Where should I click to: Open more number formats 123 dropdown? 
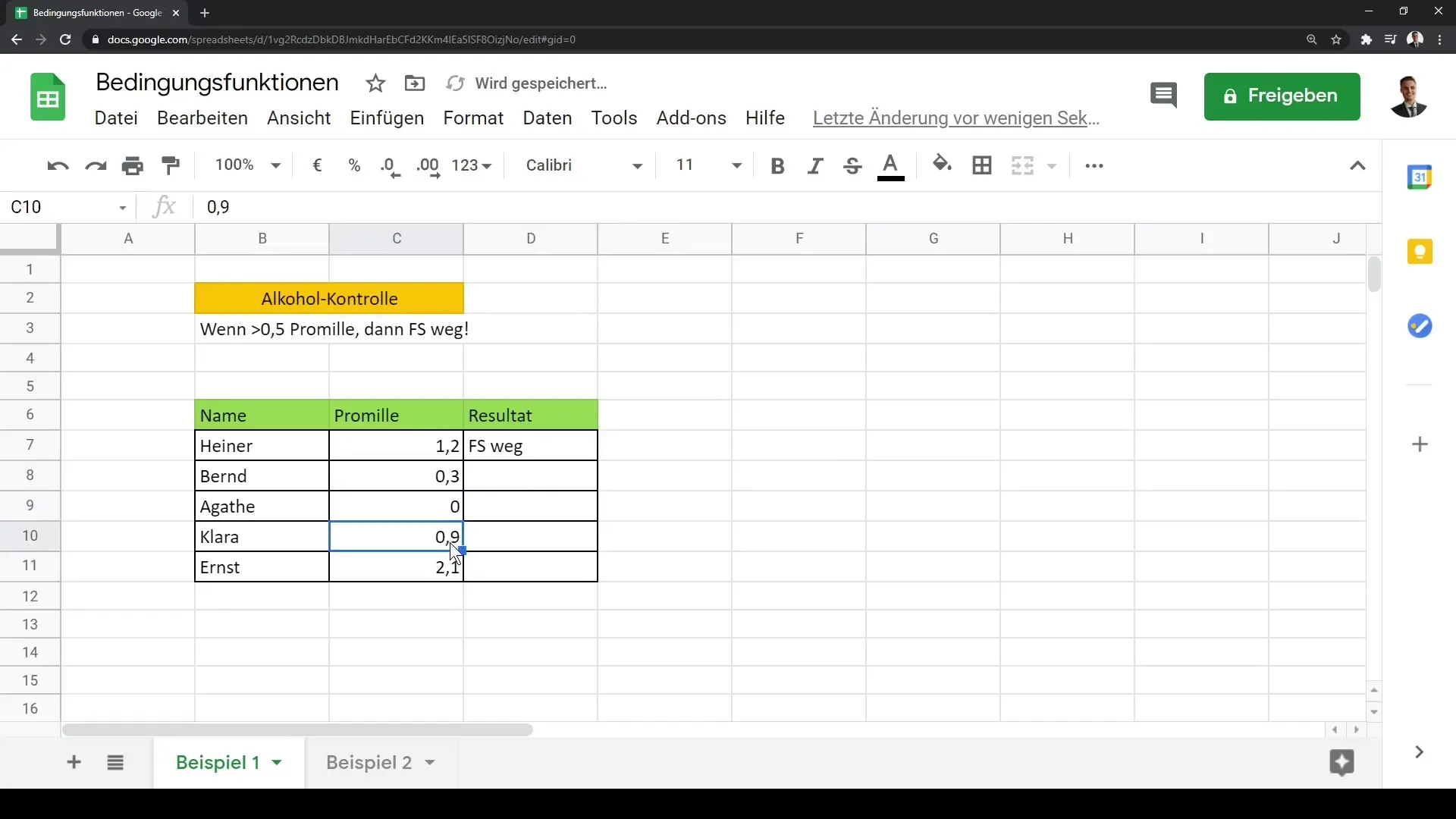[472, 165]
